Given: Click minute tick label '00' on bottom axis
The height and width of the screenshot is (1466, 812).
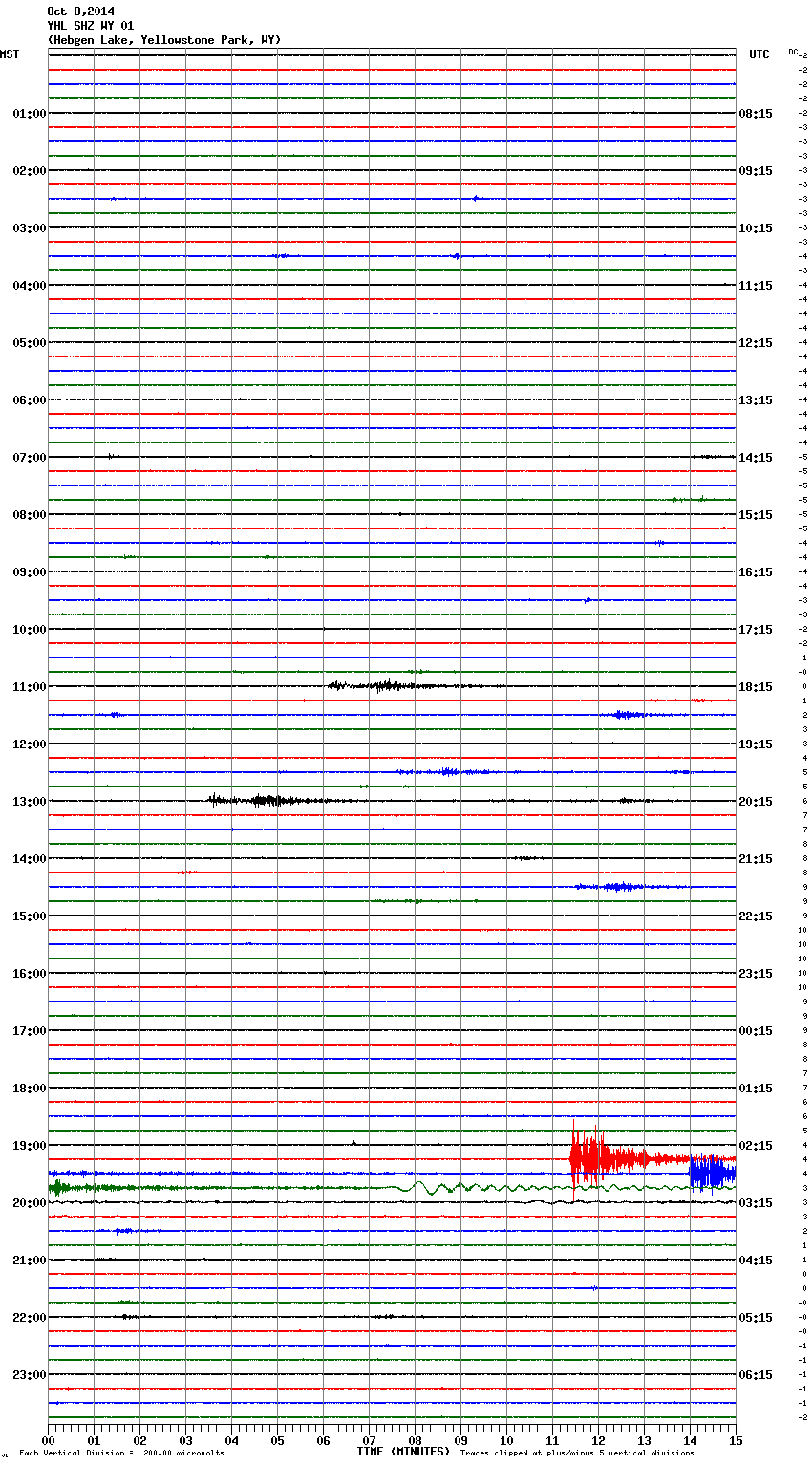Looking at the screenshot, I should 48,1439.
